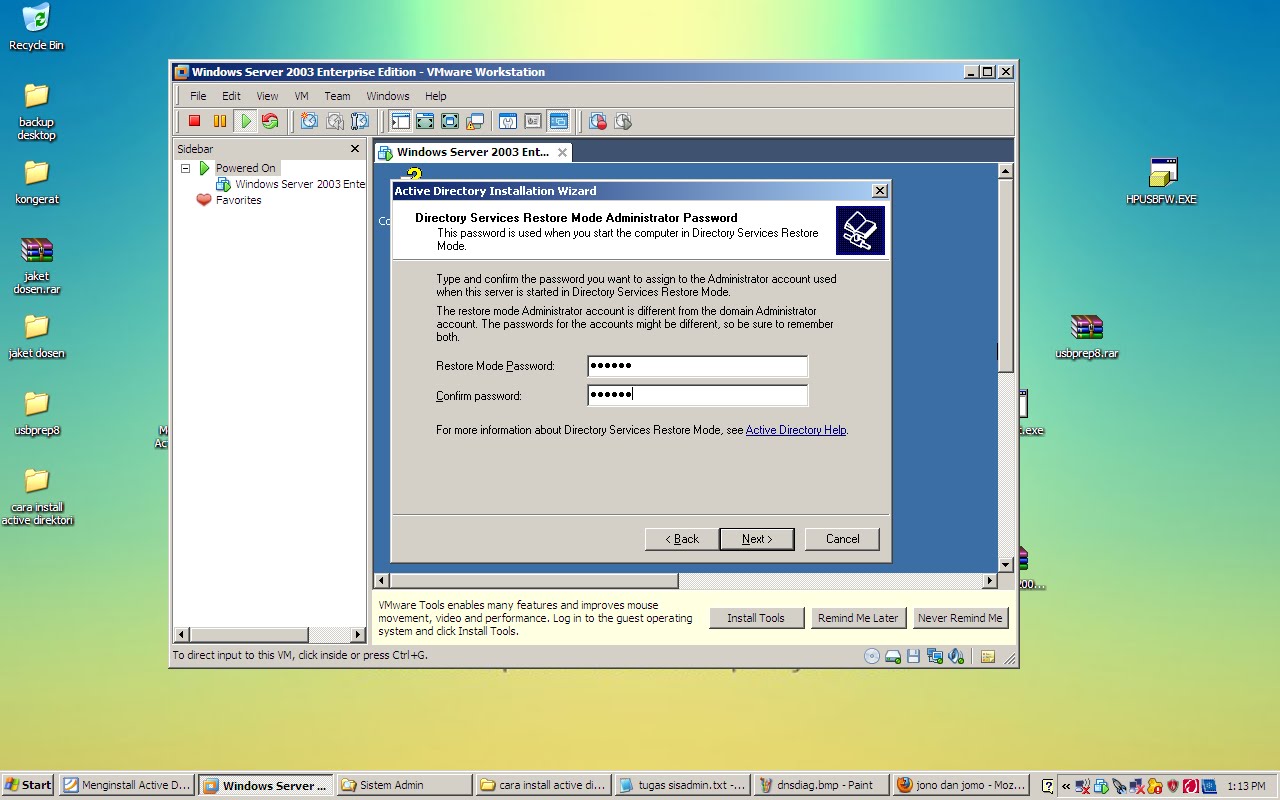Switch to jono dan jomo Mozilla taskbar button
1280x800 pixels.
click(x=960, y=785)
